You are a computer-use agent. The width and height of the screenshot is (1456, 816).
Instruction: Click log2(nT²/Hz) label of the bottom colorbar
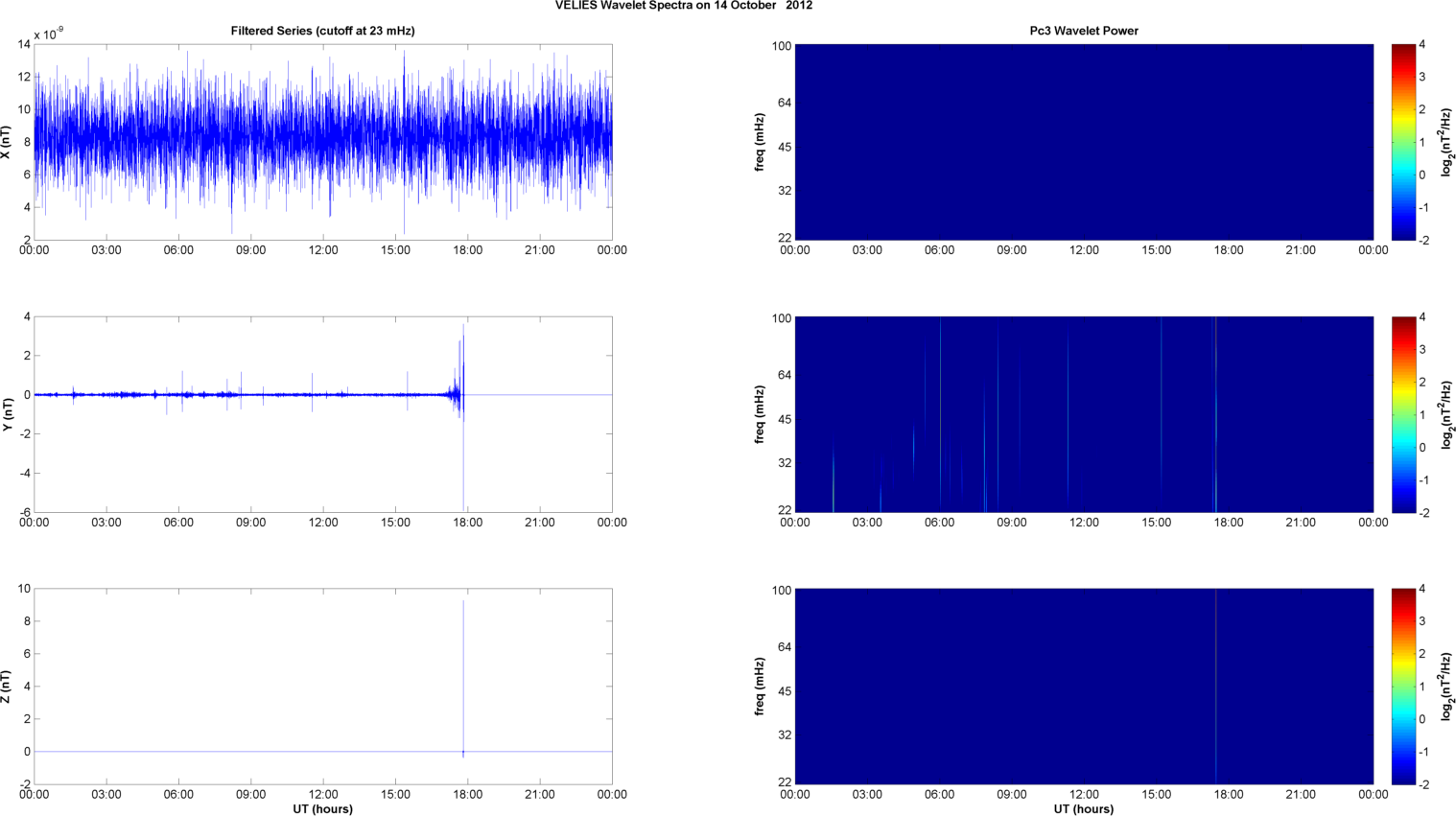pos(1447,687)
